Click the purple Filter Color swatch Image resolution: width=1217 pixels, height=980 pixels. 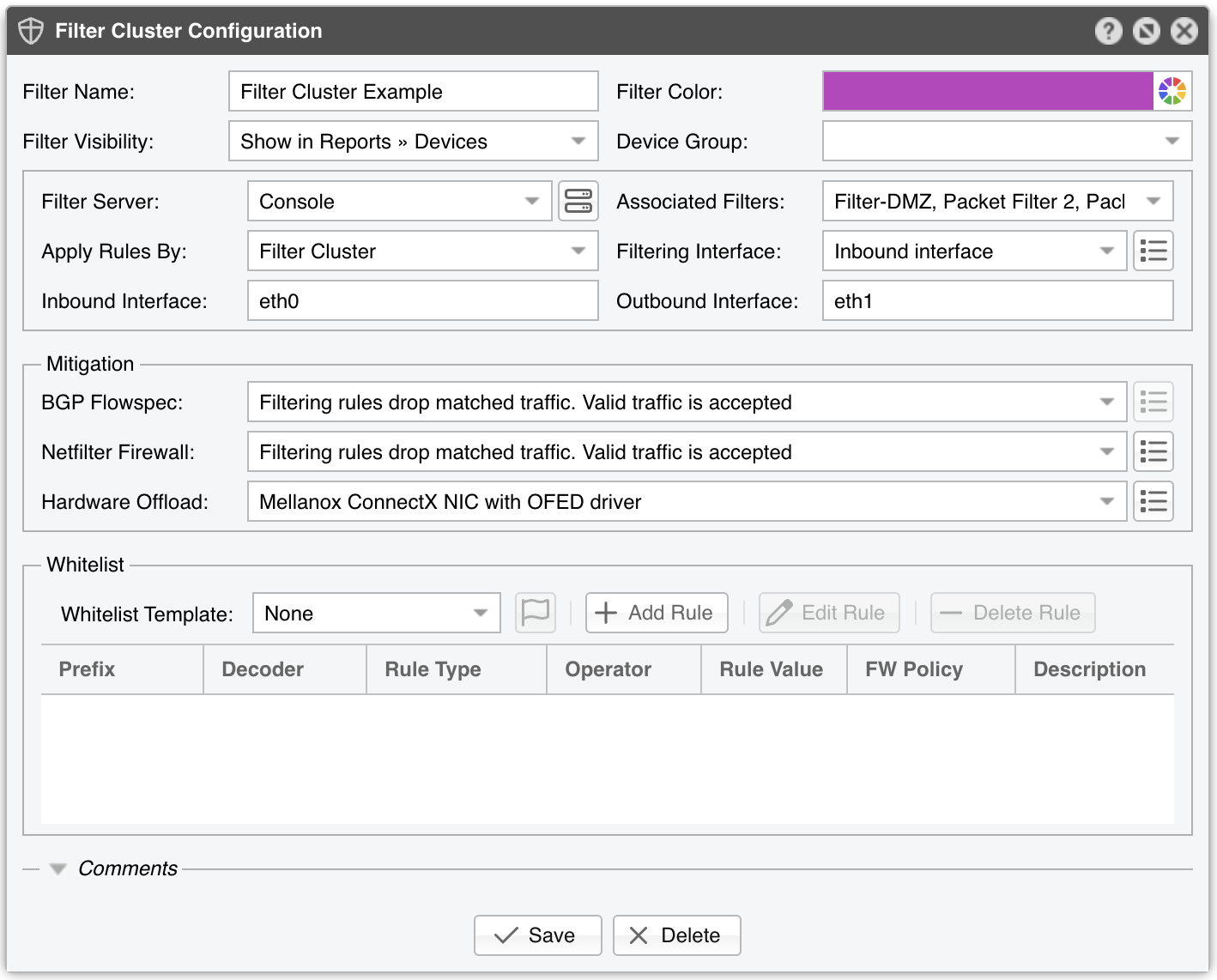pos(988,91)
